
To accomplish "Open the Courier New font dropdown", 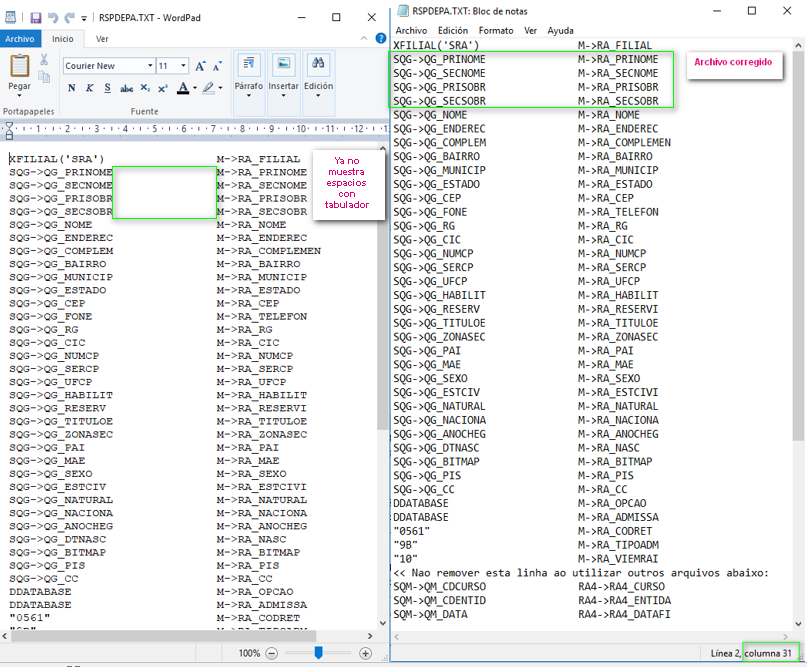I will click(150, 66).
